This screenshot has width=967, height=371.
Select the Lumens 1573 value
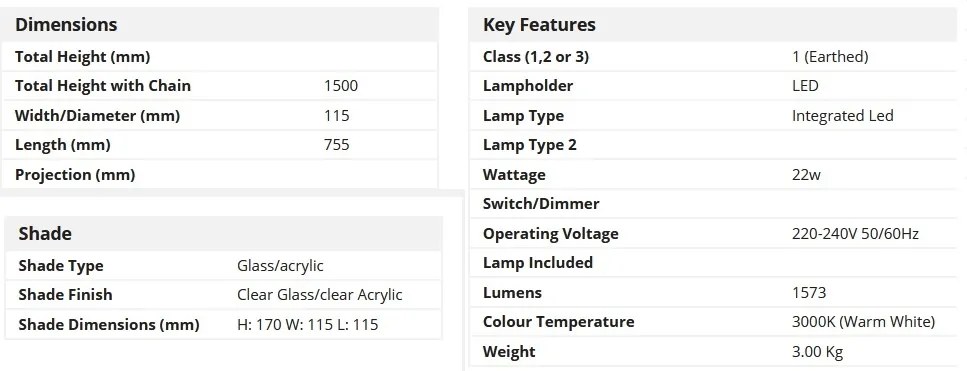(809, 292)
